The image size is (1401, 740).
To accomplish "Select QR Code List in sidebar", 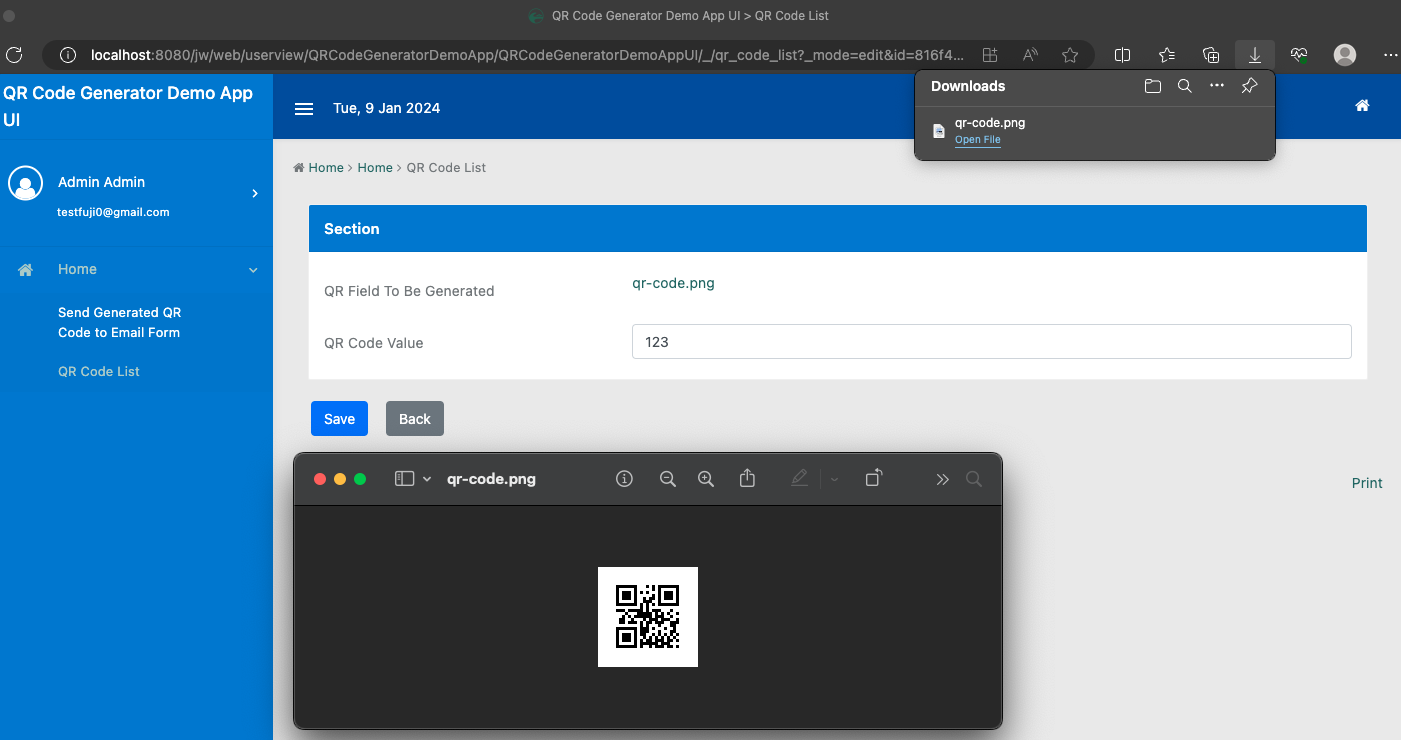I will pos(99,371).
